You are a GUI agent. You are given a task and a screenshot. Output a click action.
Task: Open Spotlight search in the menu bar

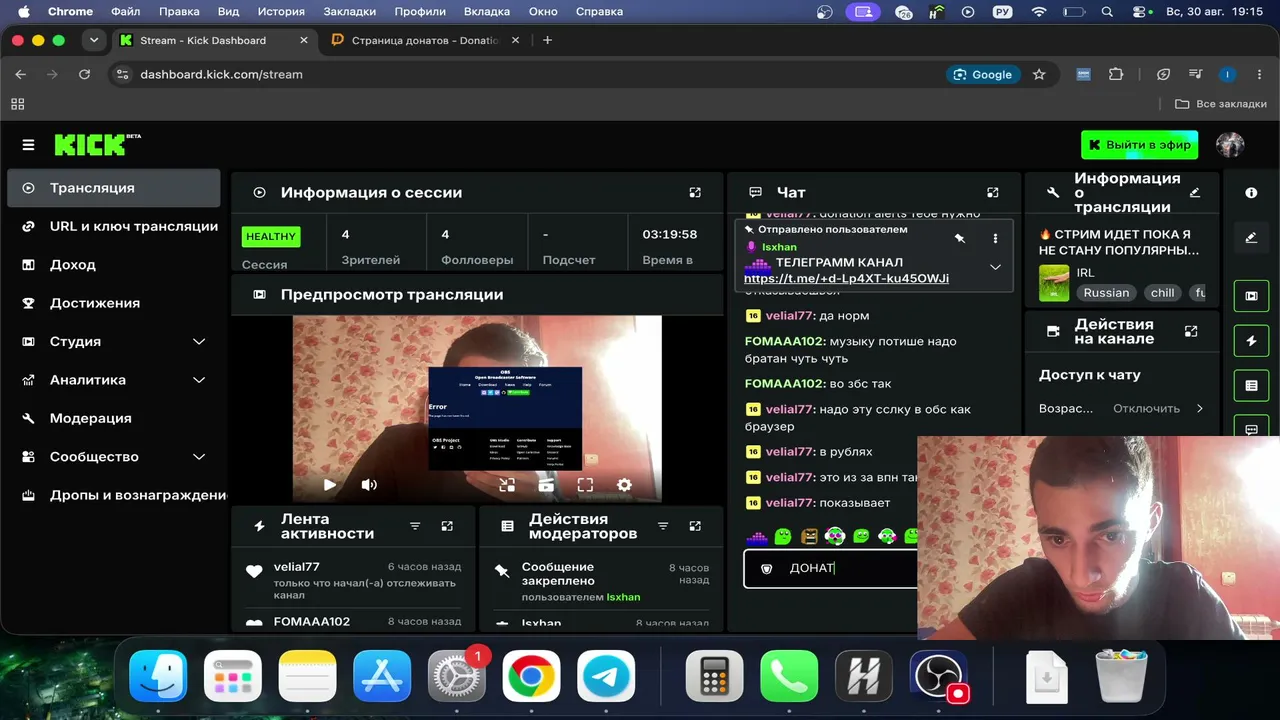tap(1107, 12)
